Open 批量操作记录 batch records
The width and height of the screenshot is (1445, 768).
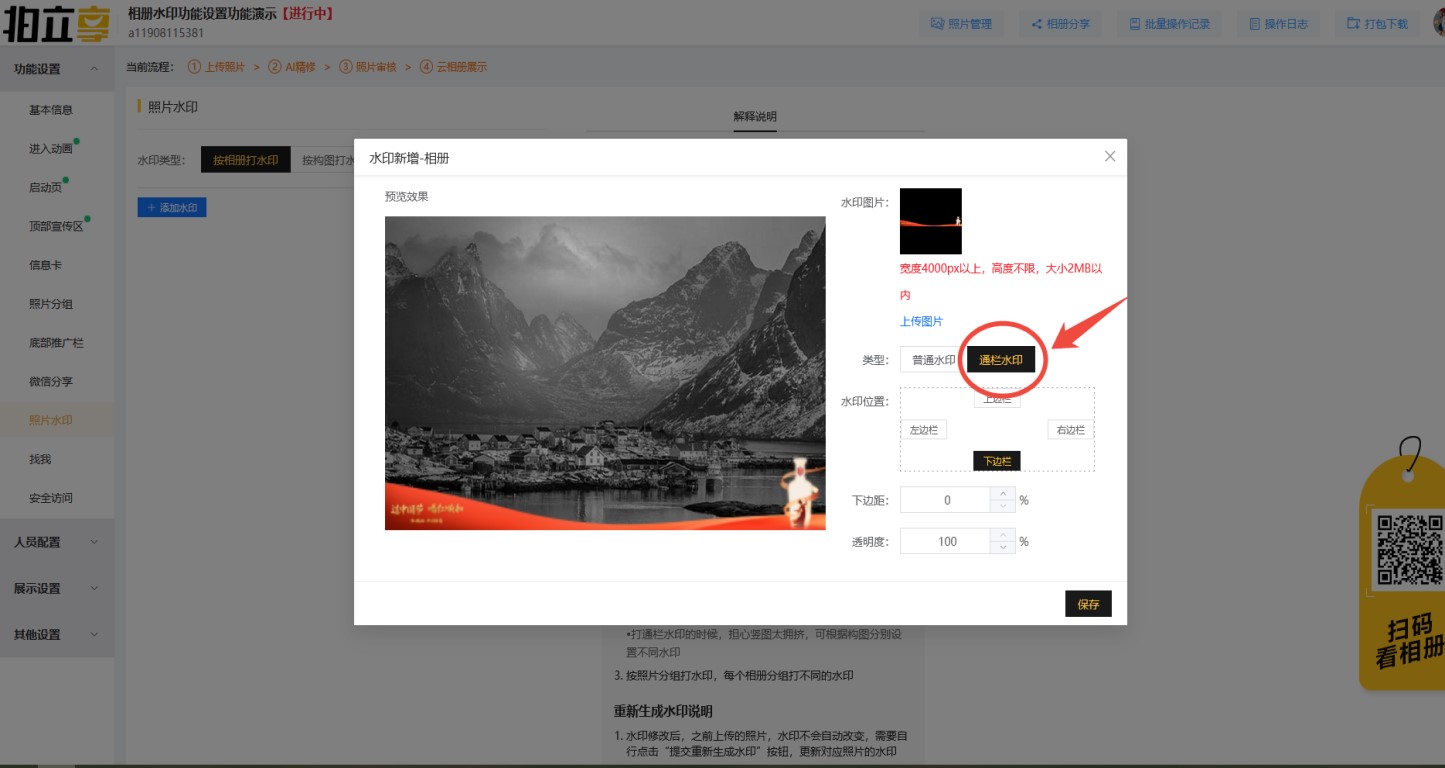tap(1169, 24)
